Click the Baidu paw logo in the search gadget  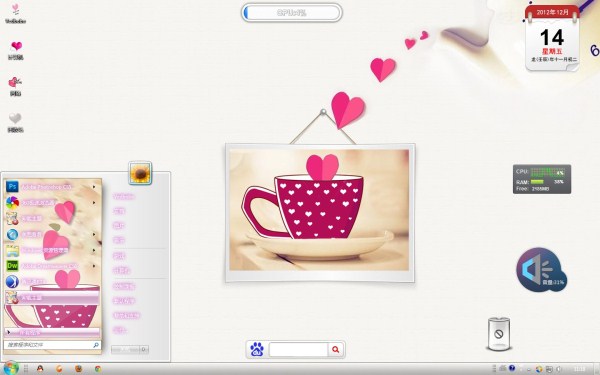[x=257, y=349]
